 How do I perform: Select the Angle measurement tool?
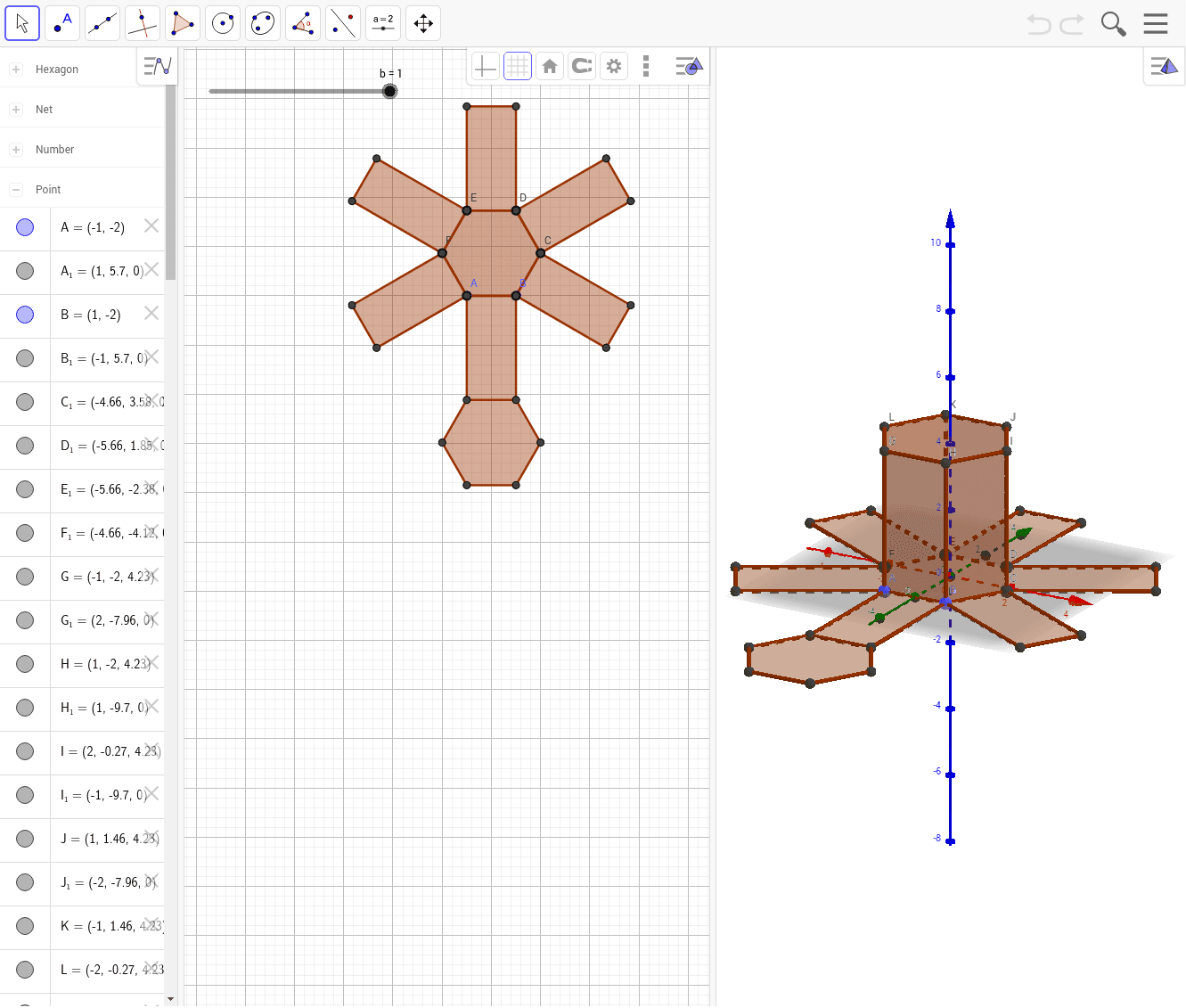coord(303,23)
